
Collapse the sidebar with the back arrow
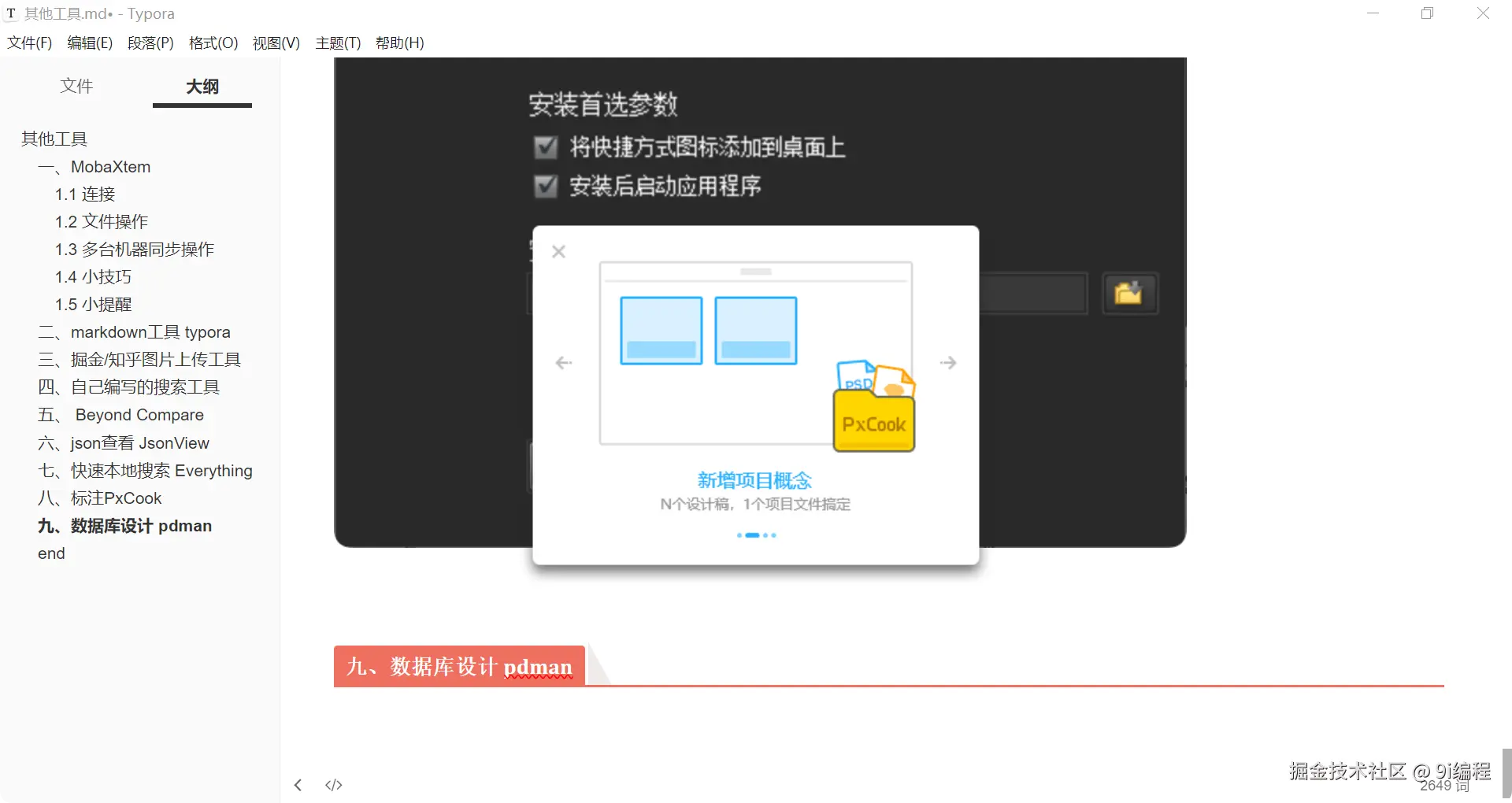(298, 785)
